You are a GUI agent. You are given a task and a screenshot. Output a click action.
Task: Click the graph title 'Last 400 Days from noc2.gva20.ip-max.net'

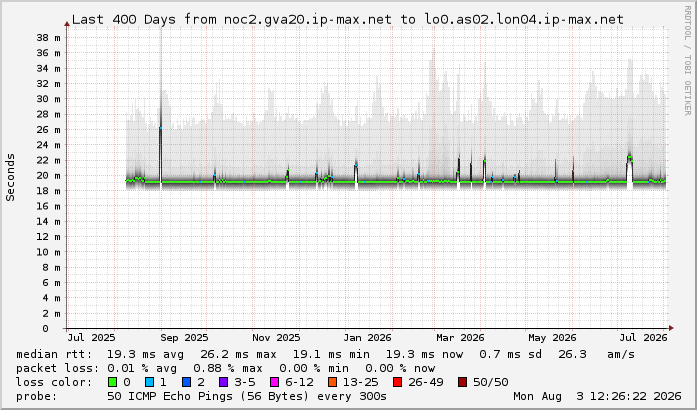point(232,20)
